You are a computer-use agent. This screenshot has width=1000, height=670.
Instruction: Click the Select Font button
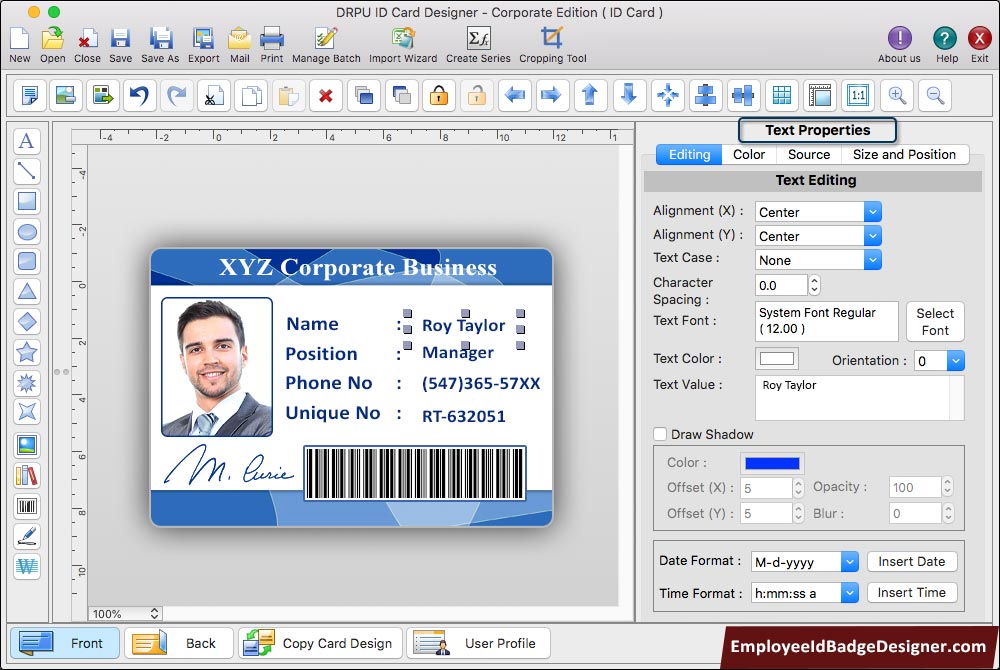(935, 322)
